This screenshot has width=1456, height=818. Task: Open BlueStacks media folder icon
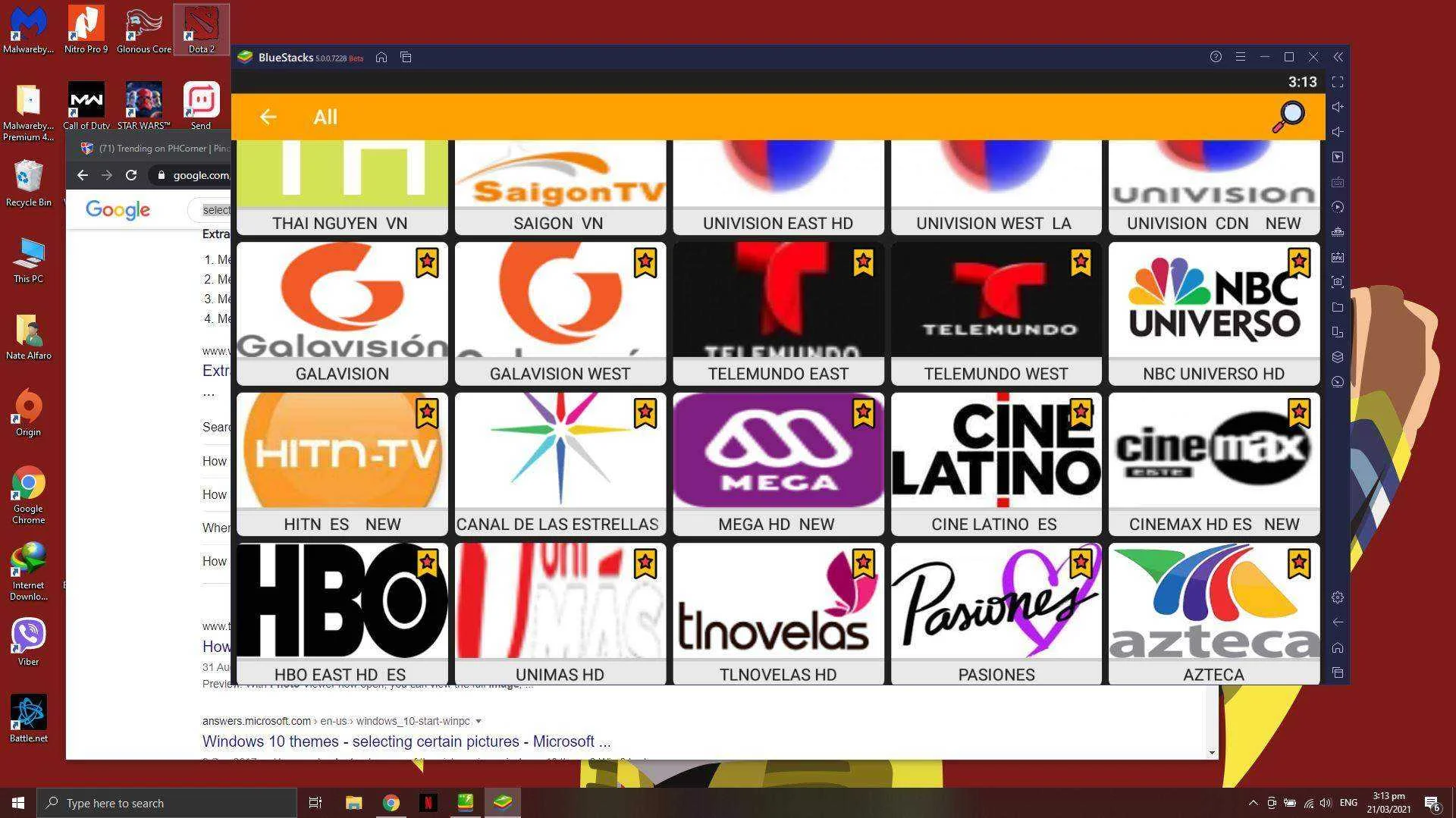(1338, 307)
